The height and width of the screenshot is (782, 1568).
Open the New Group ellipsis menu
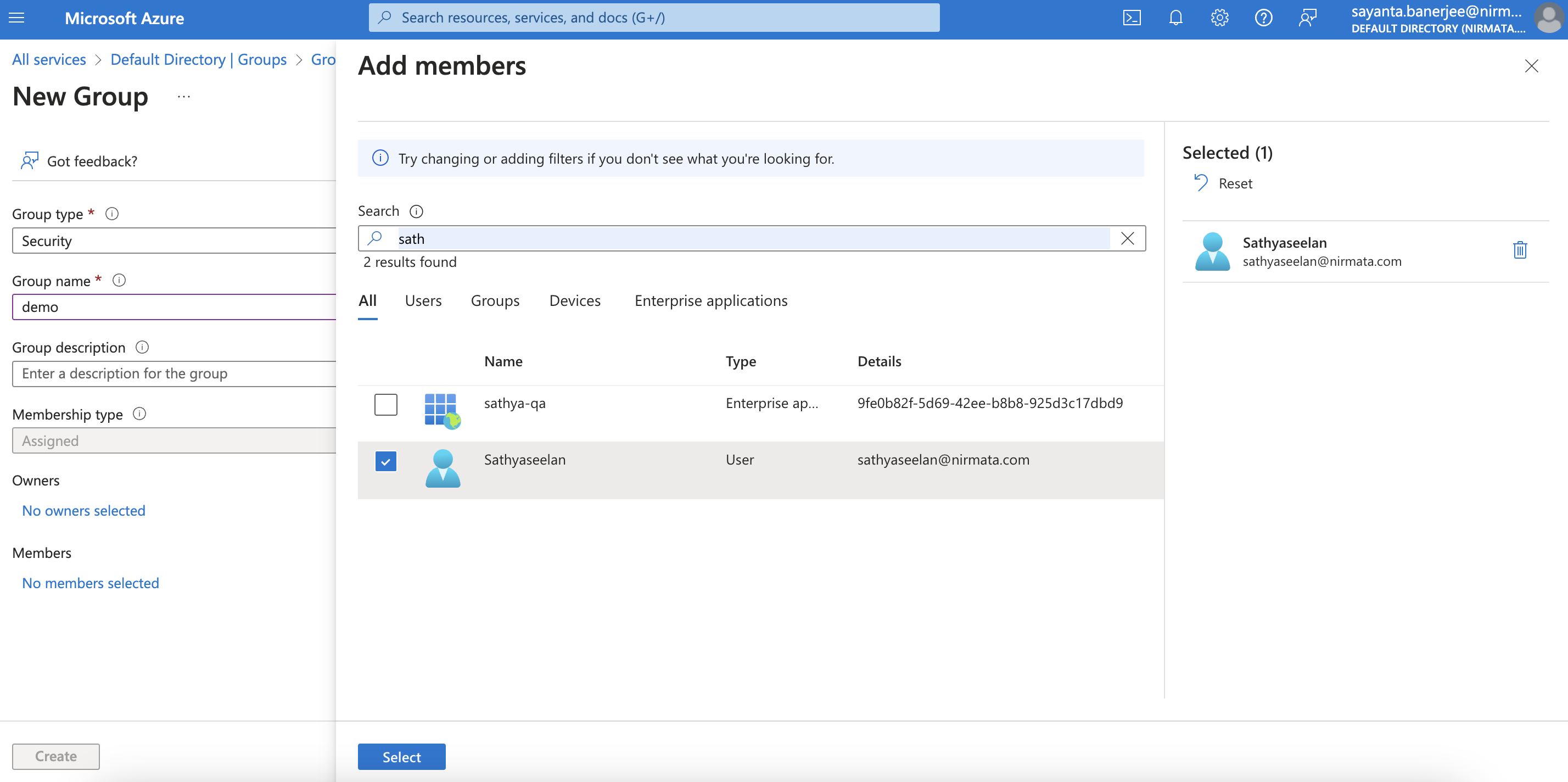point(184,97)
